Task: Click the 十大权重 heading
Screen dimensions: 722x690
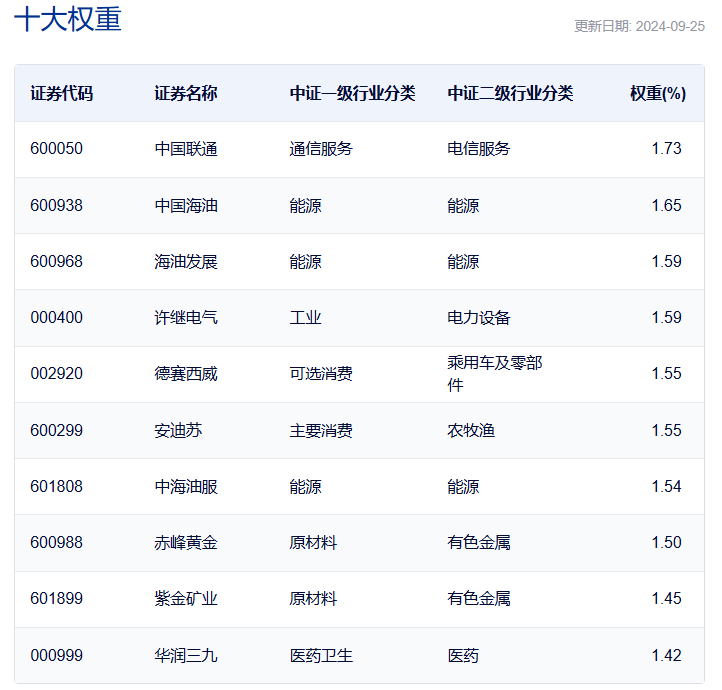Action: tap(68, 20)
